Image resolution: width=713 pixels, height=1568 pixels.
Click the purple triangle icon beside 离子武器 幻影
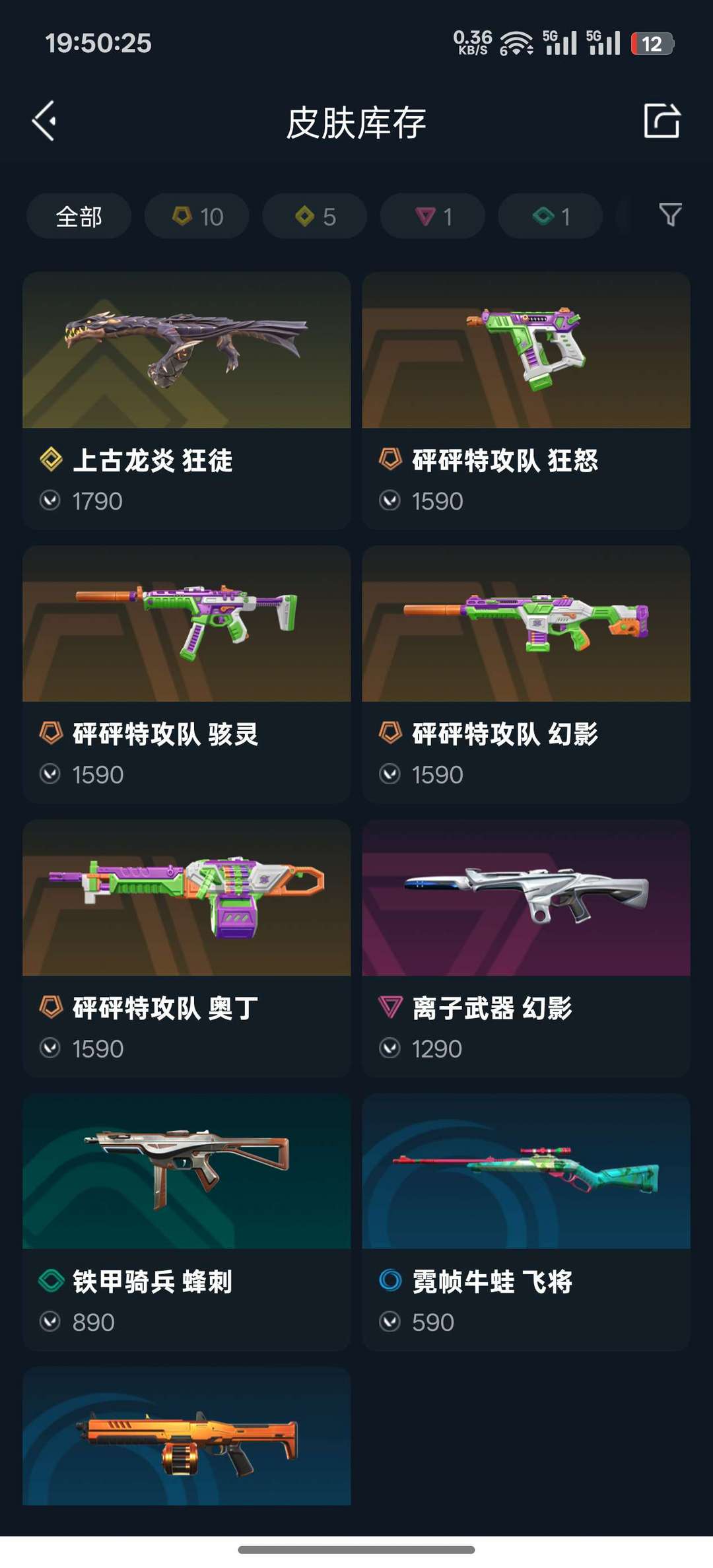pos(390,1007)
